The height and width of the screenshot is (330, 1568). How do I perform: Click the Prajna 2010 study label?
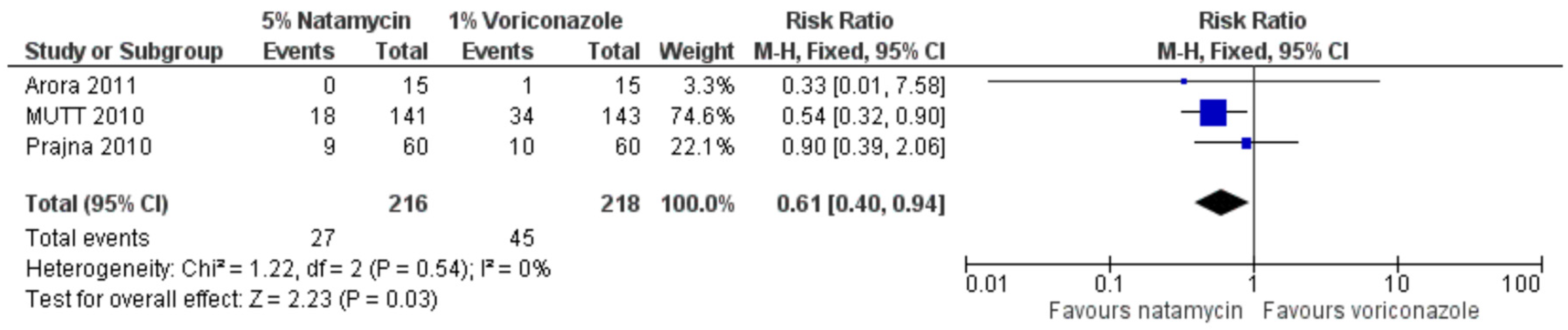click(x=88, y=147)
